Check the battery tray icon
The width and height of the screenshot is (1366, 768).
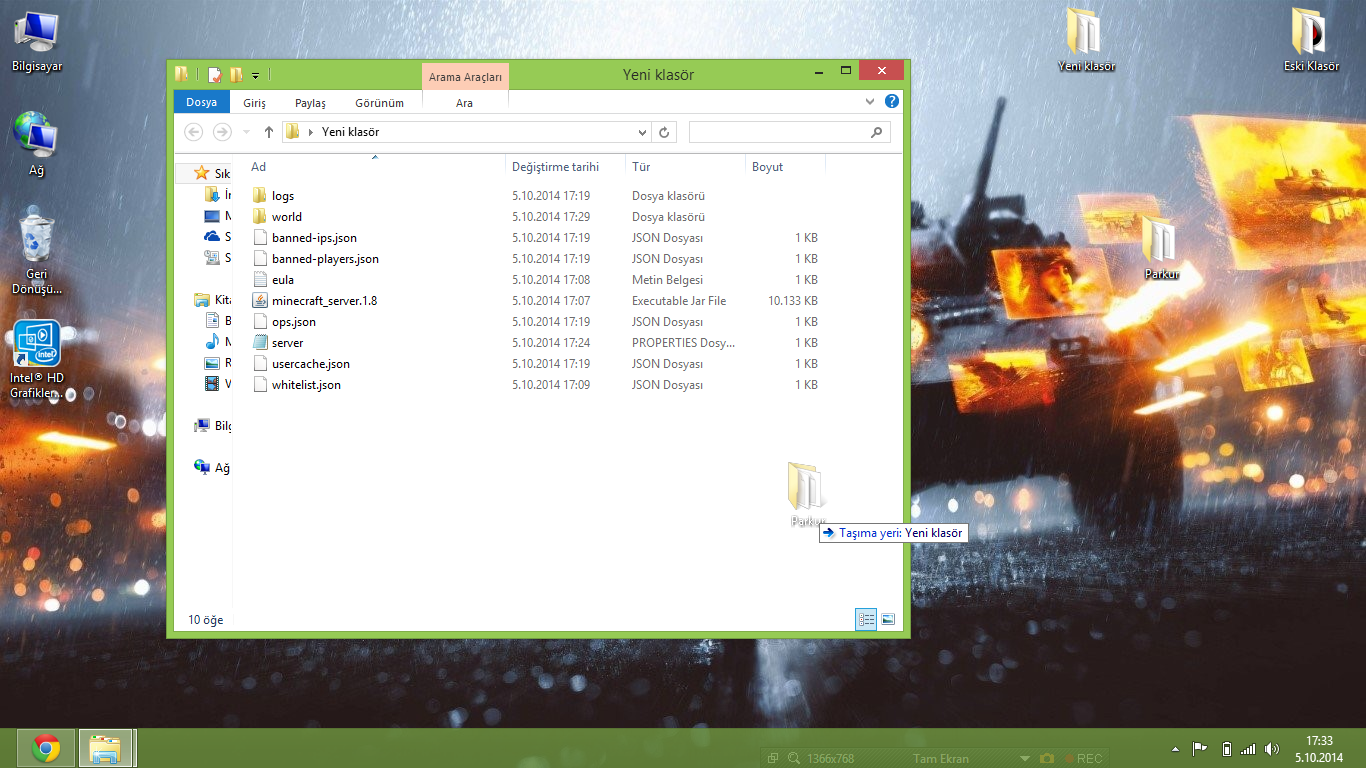(x=1226, y=749)
